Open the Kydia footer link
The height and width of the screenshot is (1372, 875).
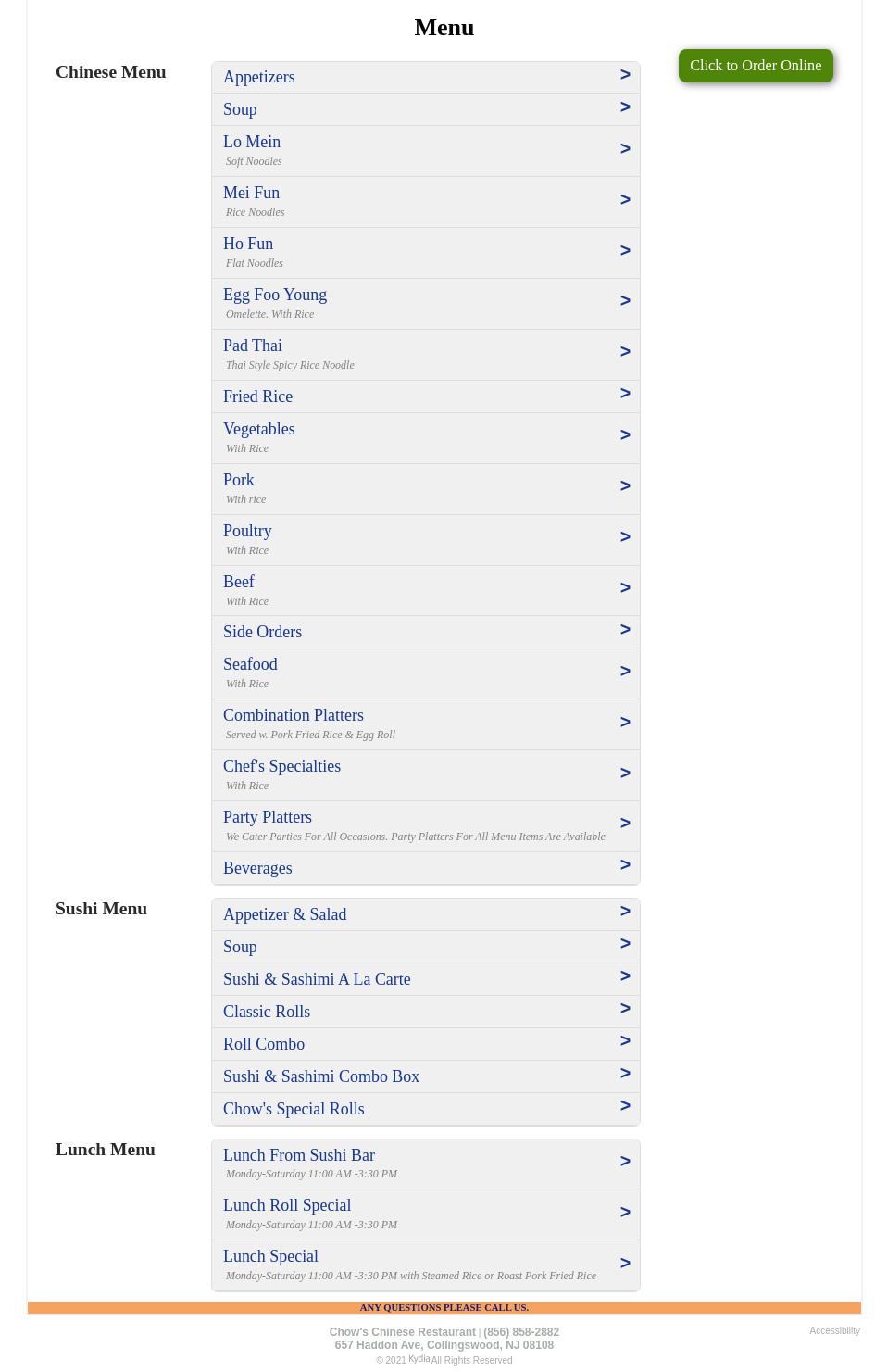click(x=419, y=1359)
